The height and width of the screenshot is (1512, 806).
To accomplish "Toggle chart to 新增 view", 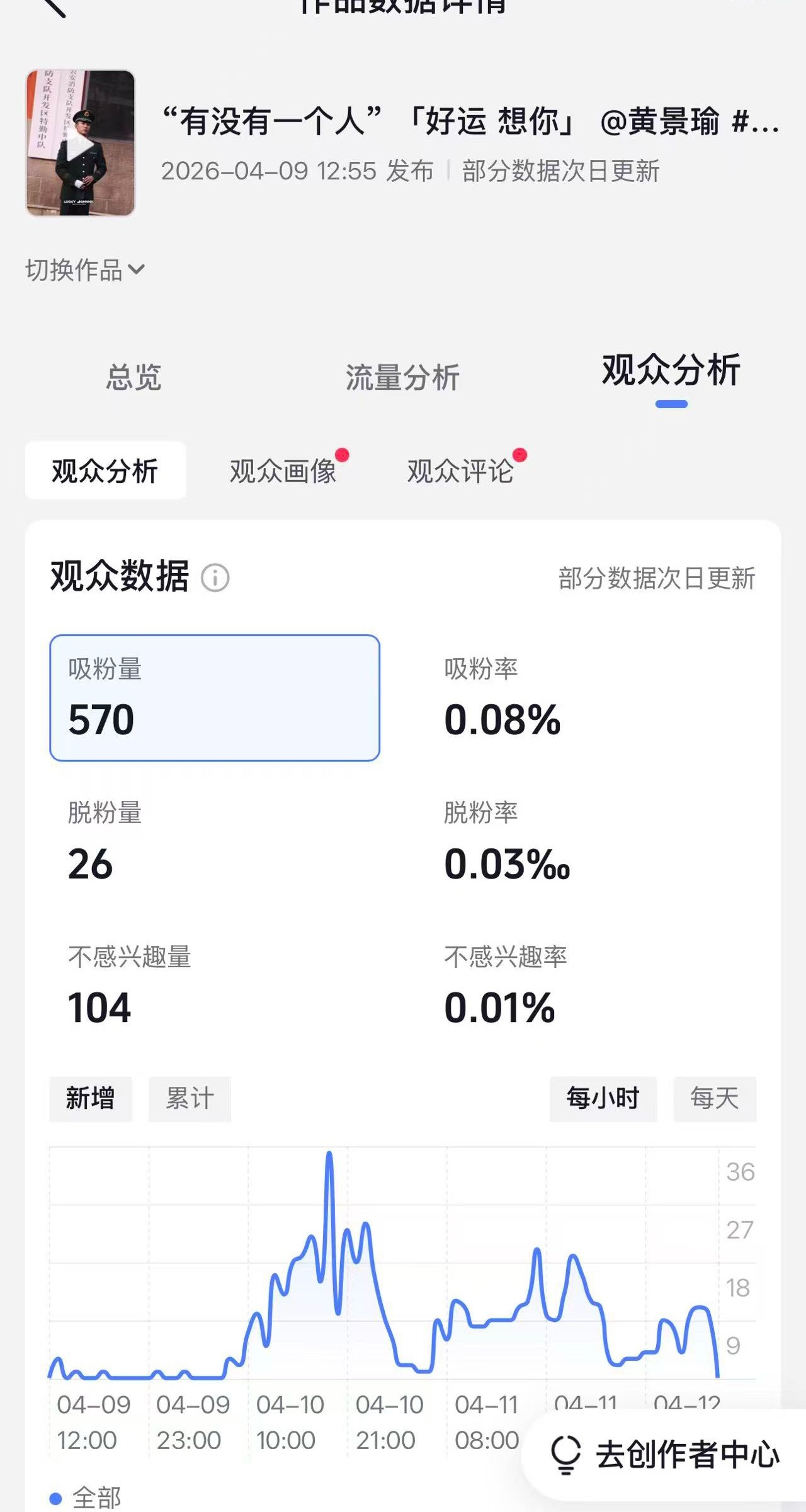I will tap(91, 1099).
